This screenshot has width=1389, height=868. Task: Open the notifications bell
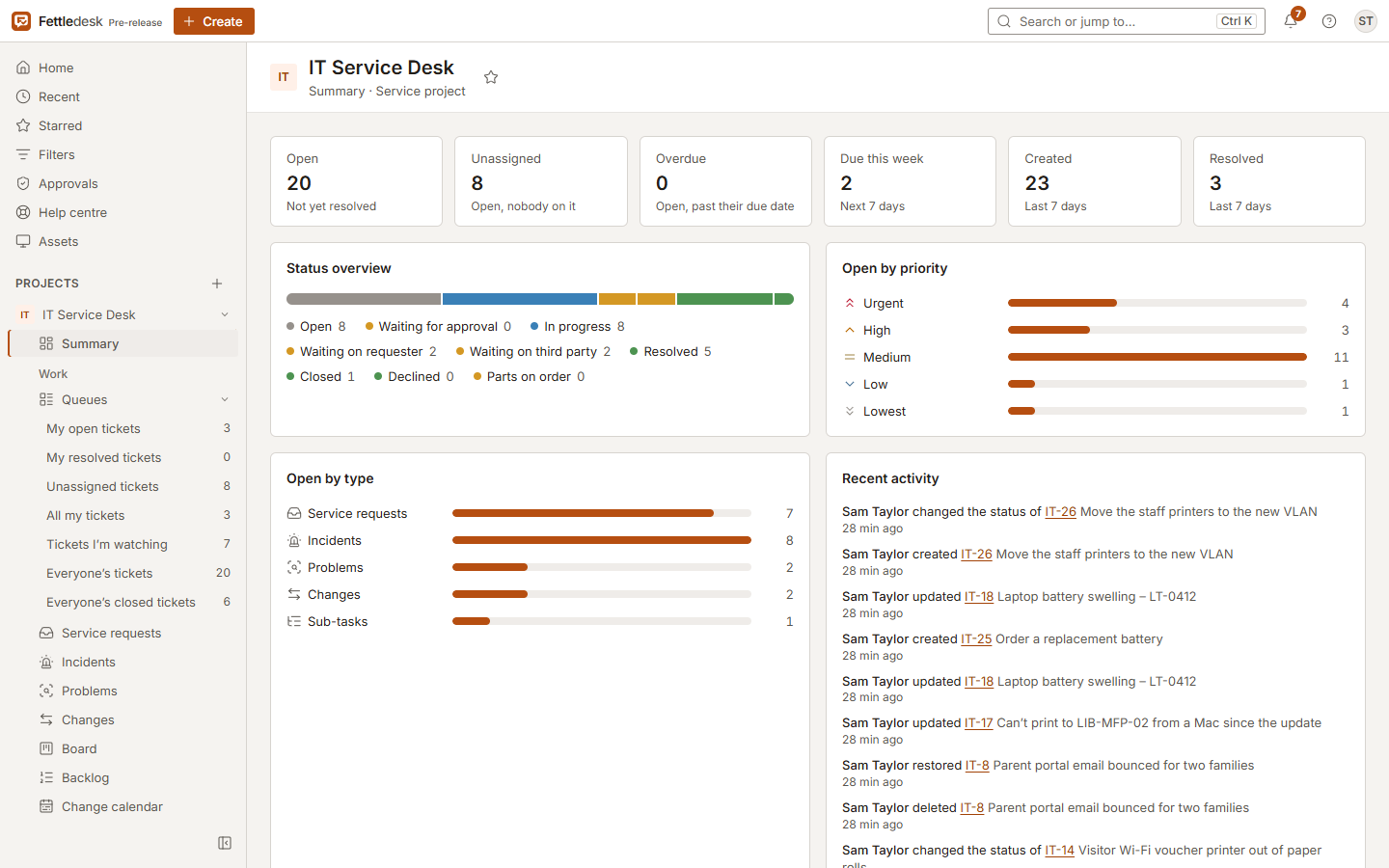pyautogui.click(x=1291, y=21)
